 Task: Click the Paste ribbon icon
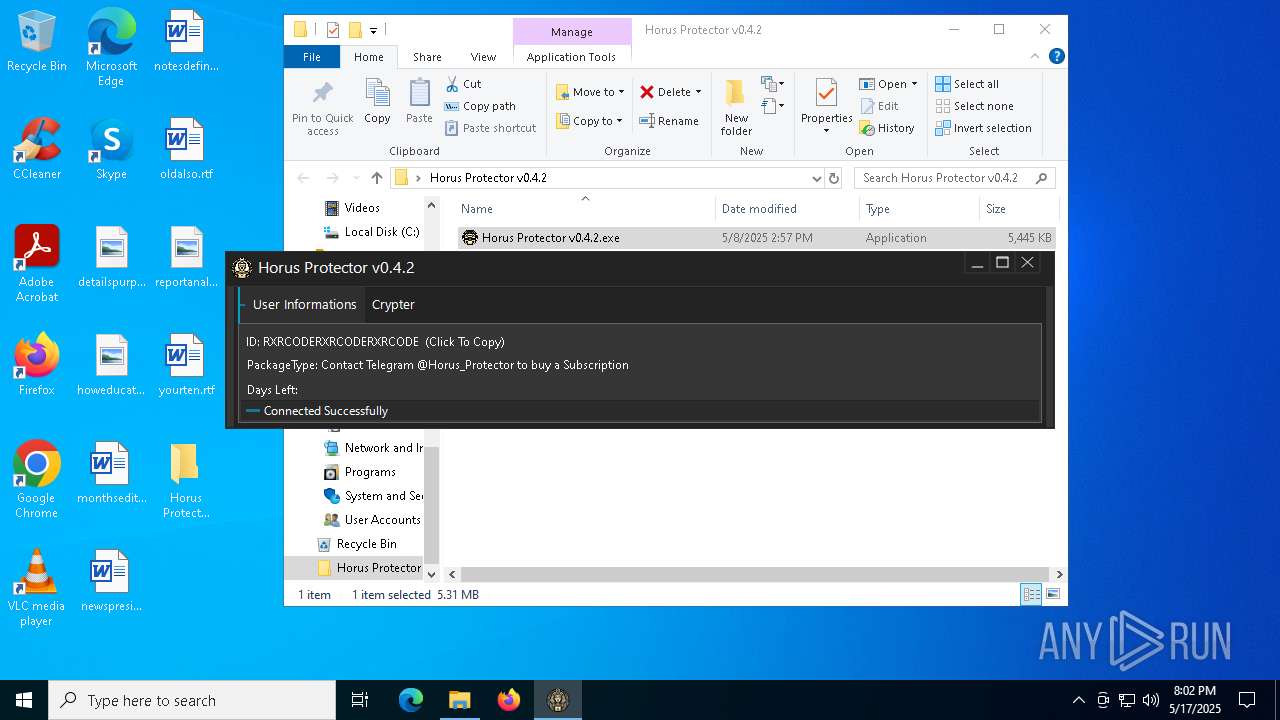(x=419, y=101)
